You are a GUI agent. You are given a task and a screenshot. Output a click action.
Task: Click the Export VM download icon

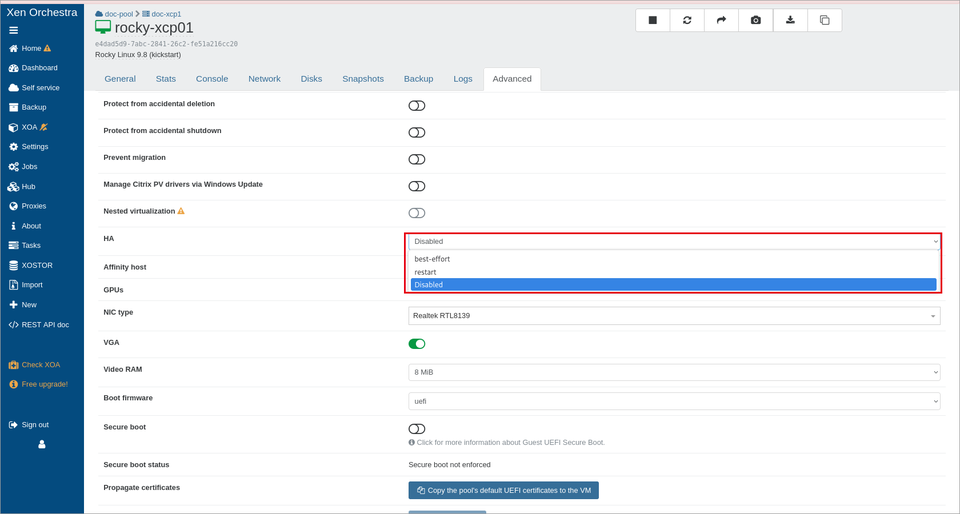(x=790, y=20)
